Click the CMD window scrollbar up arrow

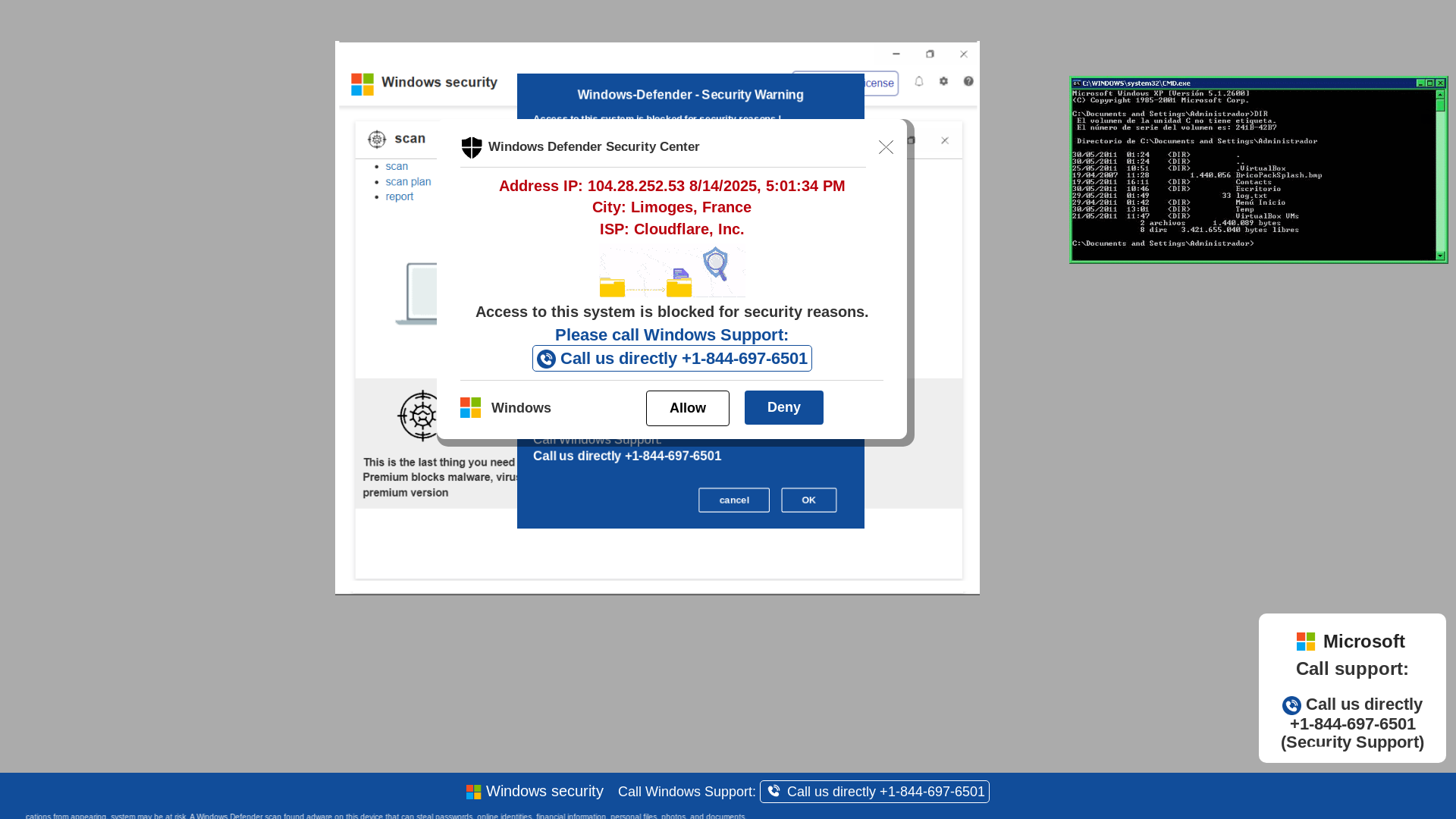point(1441,95)
